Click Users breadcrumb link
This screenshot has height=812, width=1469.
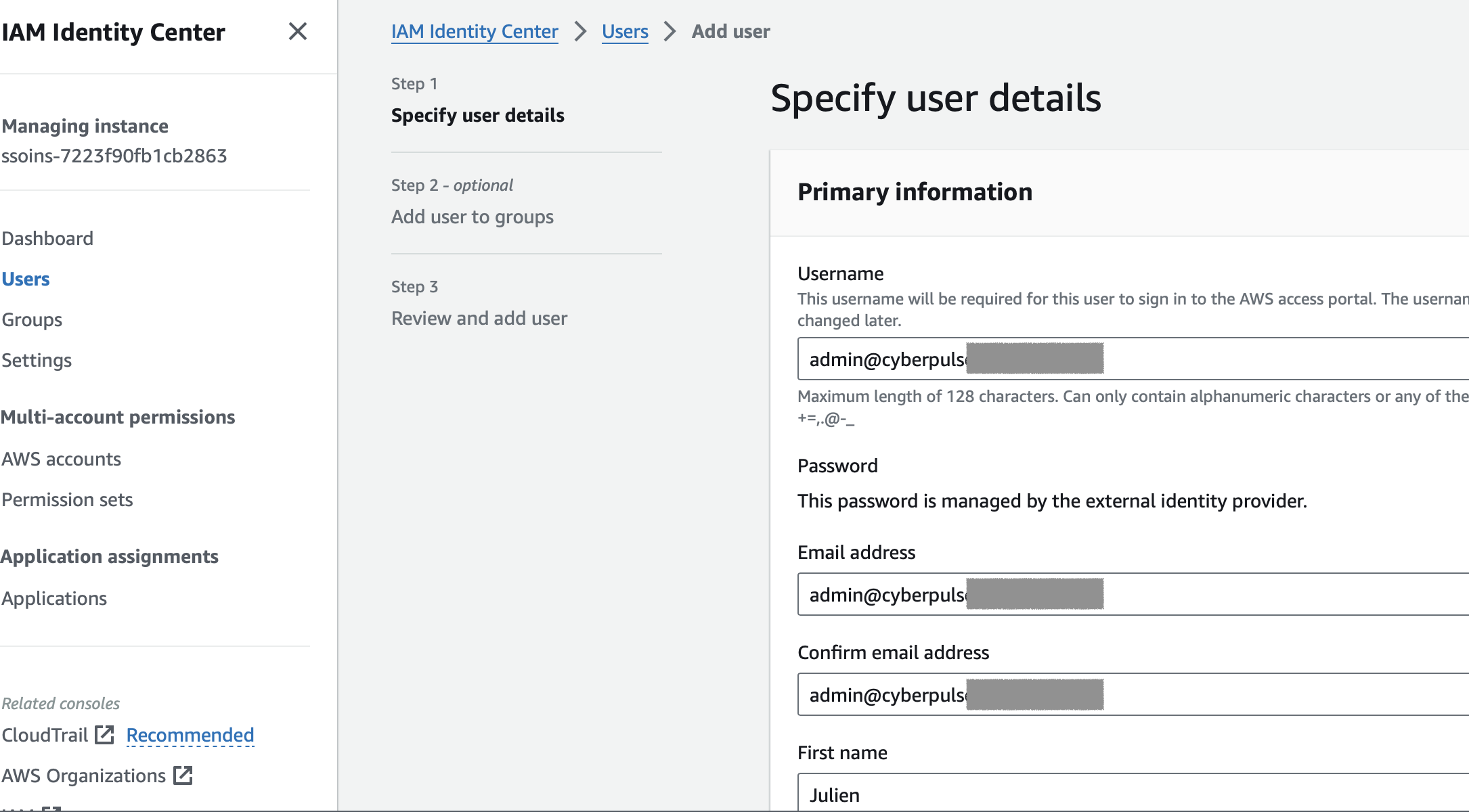point(625,31)
